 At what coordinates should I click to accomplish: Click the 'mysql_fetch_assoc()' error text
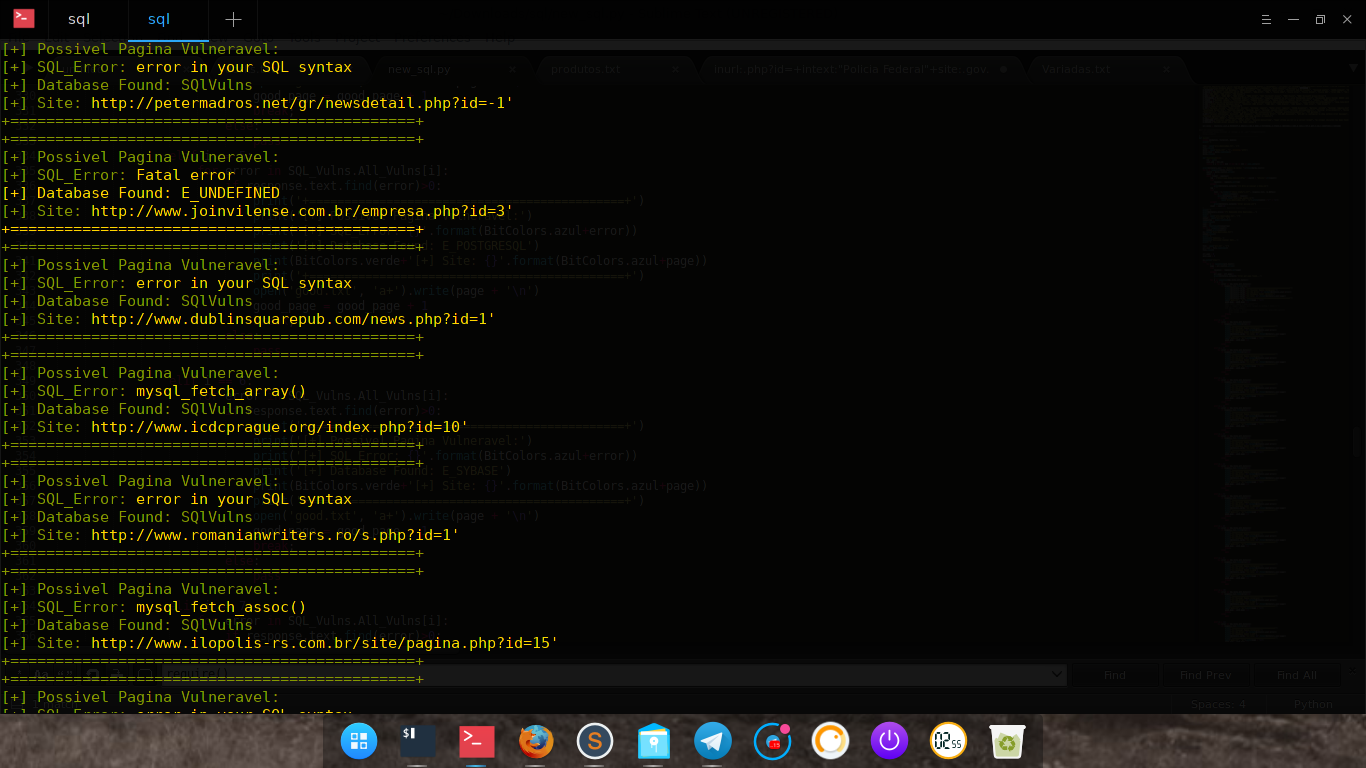222,607
